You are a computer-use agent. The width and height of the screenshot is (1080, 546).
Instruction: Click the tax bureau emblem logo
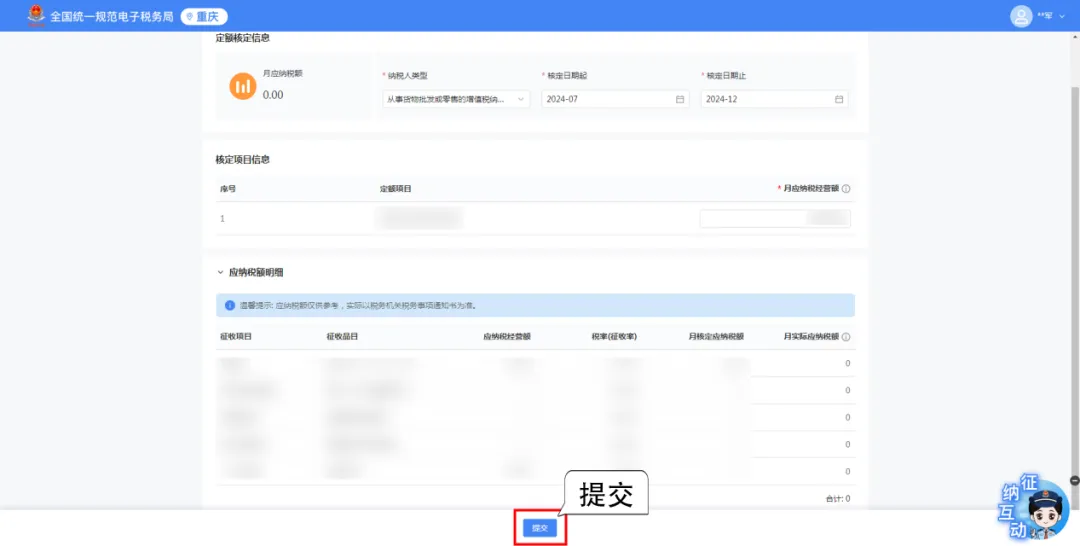click(x=35, y=16)
